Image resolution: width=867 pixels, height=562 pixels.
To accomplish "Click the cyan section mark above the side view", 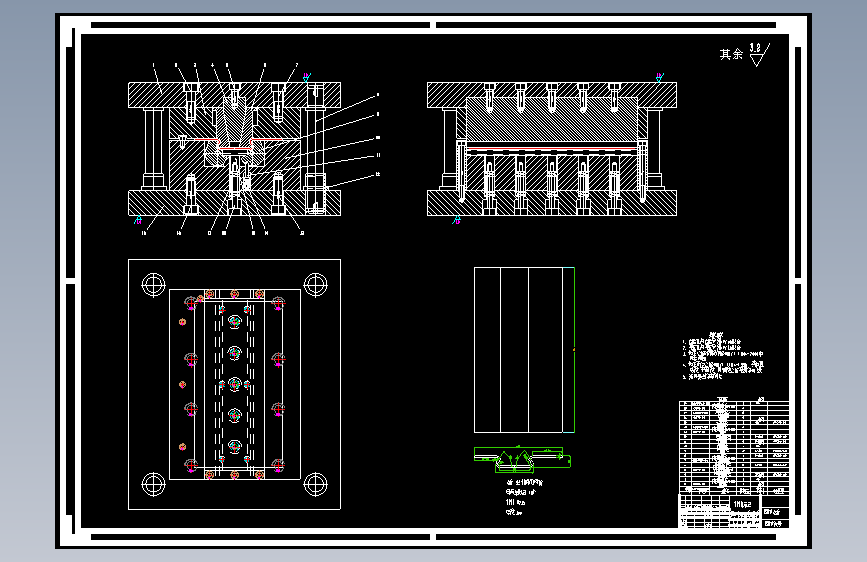I will pyautogui.click(x=659, y=77).
